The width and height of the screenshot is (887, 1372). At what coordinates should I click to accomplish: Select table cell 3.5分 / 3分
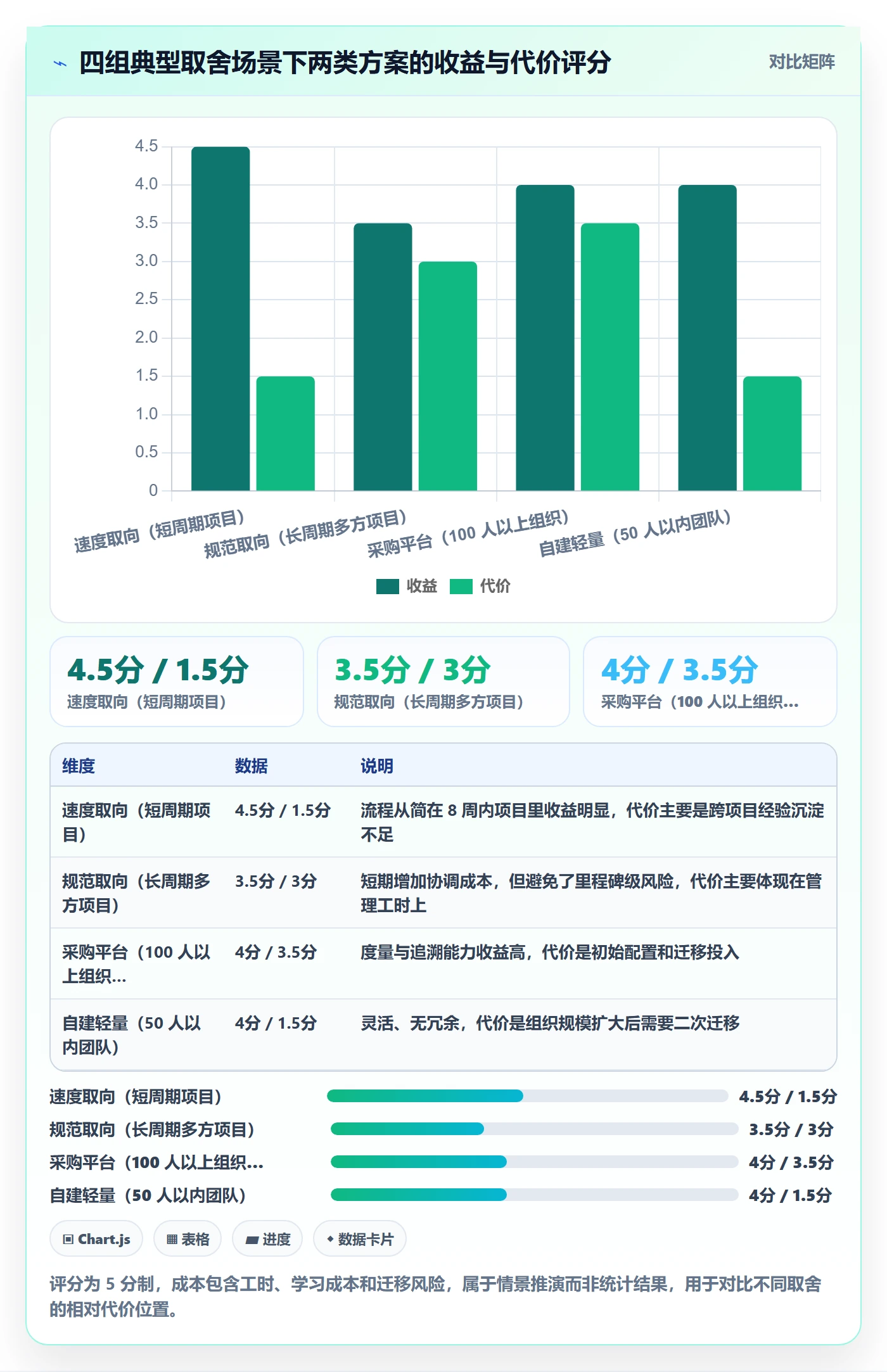(276, 881)
